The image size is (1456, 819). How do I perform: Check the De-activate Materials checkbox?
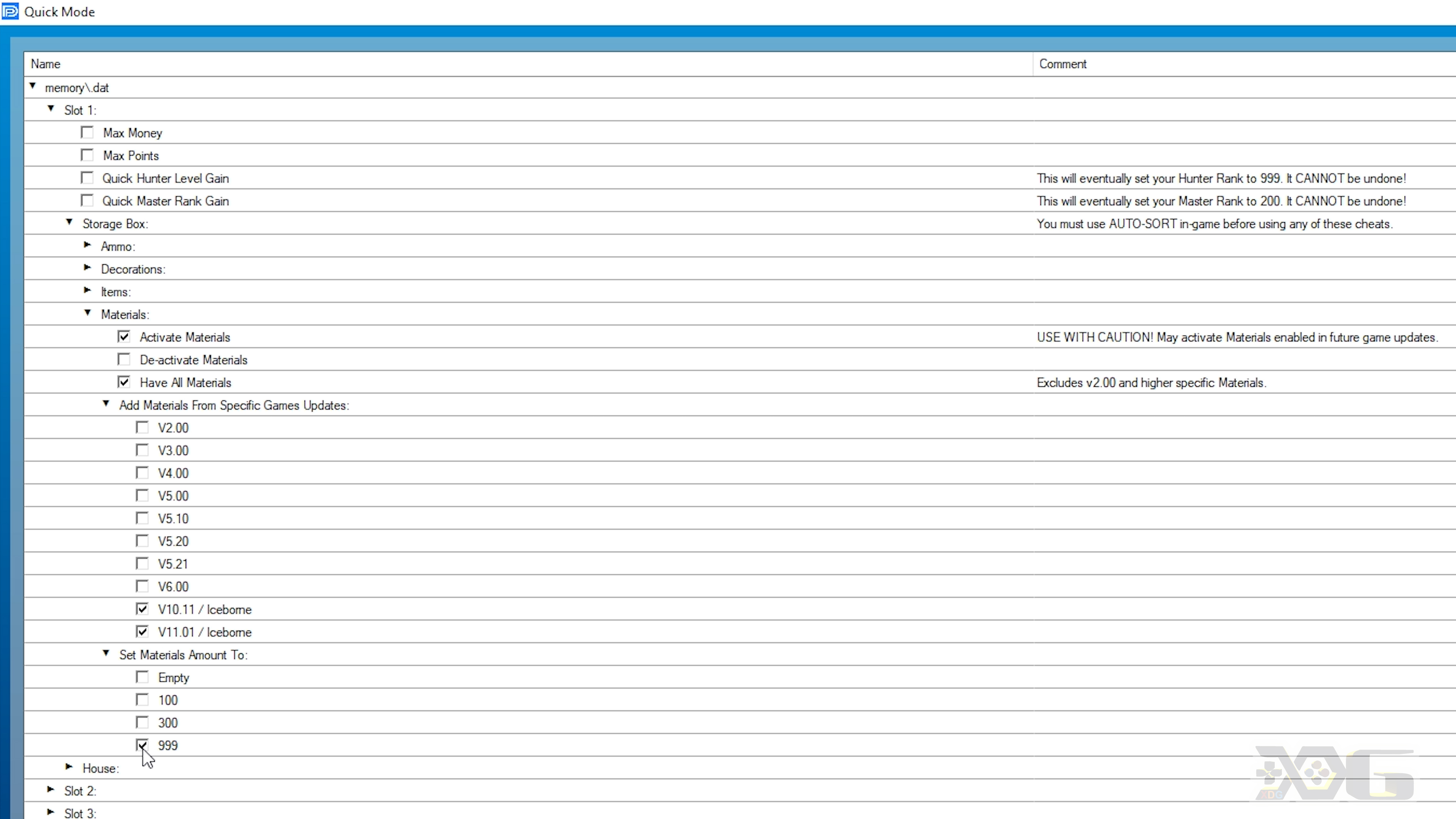click(124, 359)
